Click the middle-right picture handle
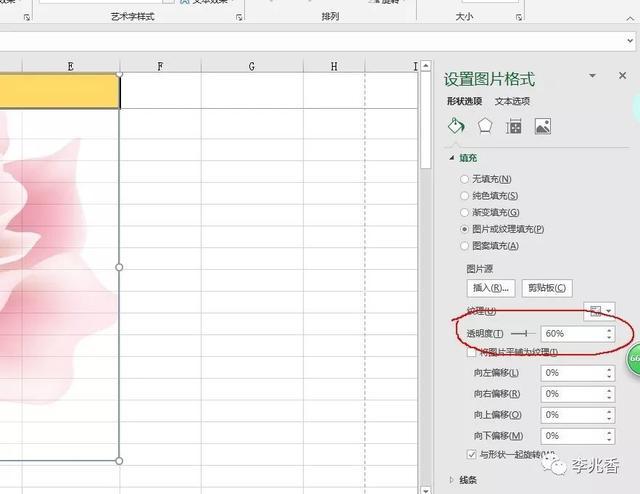The height and width of the screenshot is (494, 640). click(x=119, y=267)
